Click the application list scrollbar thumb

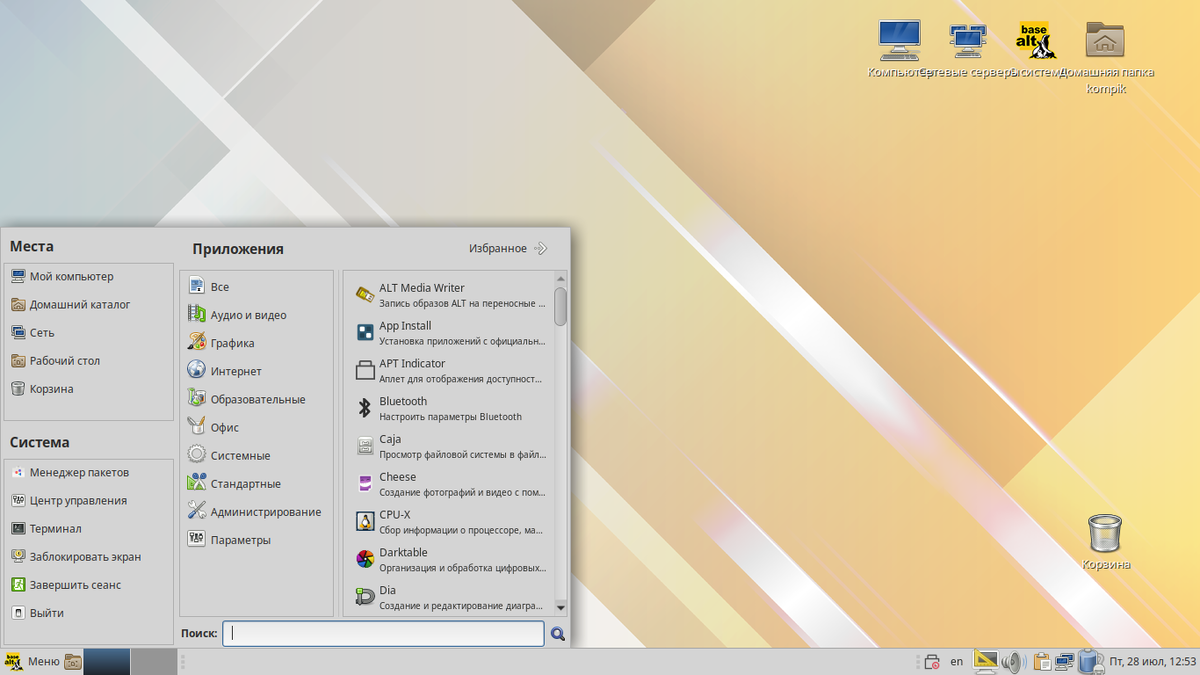coord(560,306)
